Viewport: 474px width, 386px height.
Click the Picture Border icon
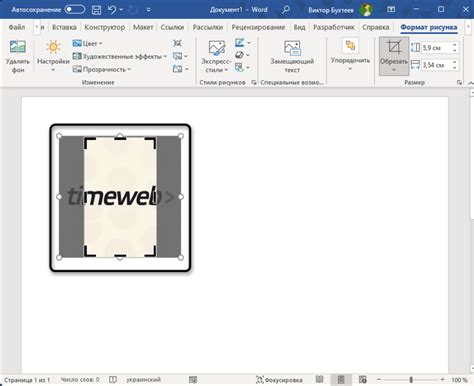239,43
